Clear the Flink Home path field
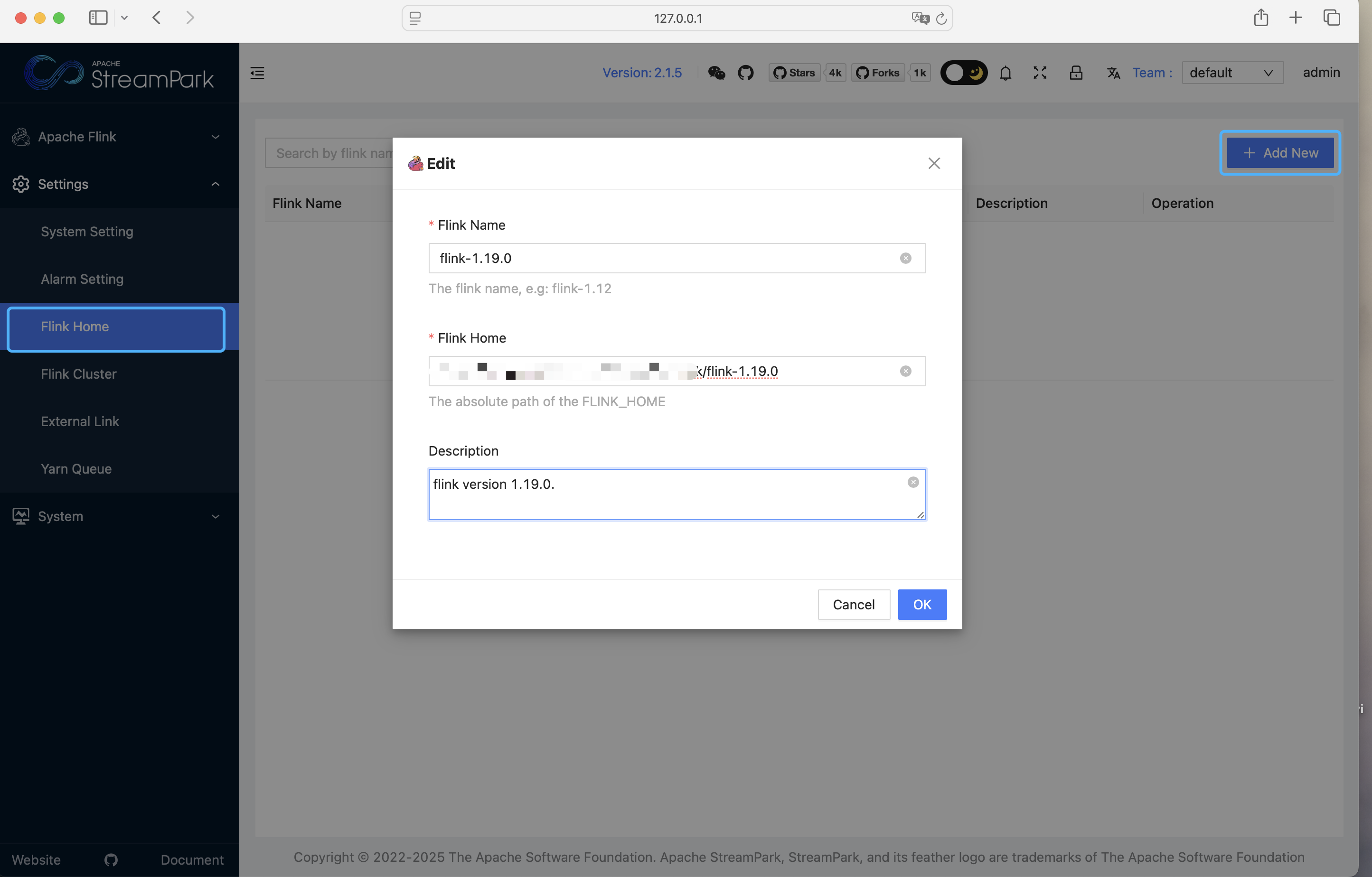The height and width of the screenshot is (877, 1372). point(905,371)
